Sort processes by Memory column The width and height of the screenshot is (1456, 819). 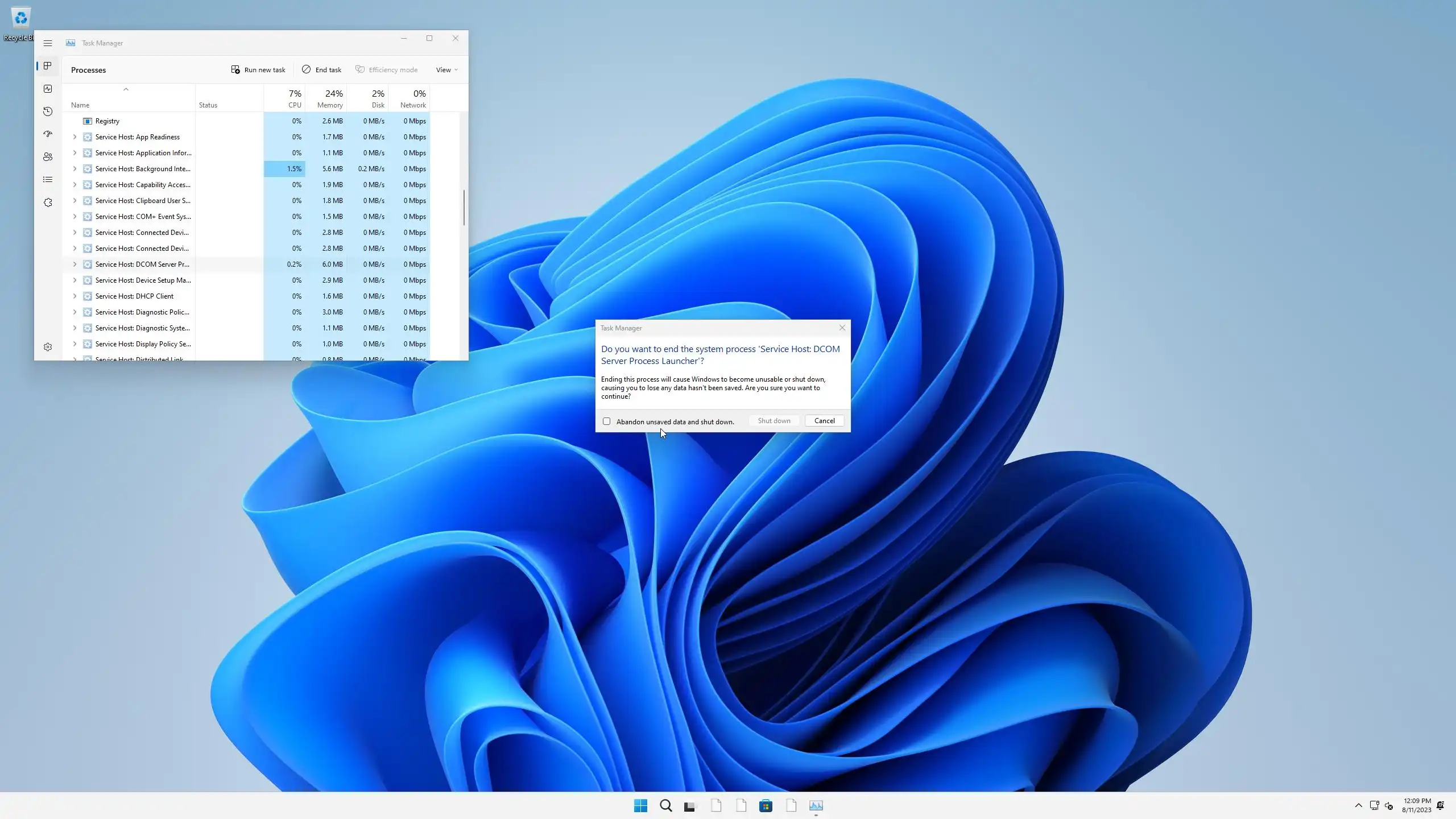[x=330, y=98]
